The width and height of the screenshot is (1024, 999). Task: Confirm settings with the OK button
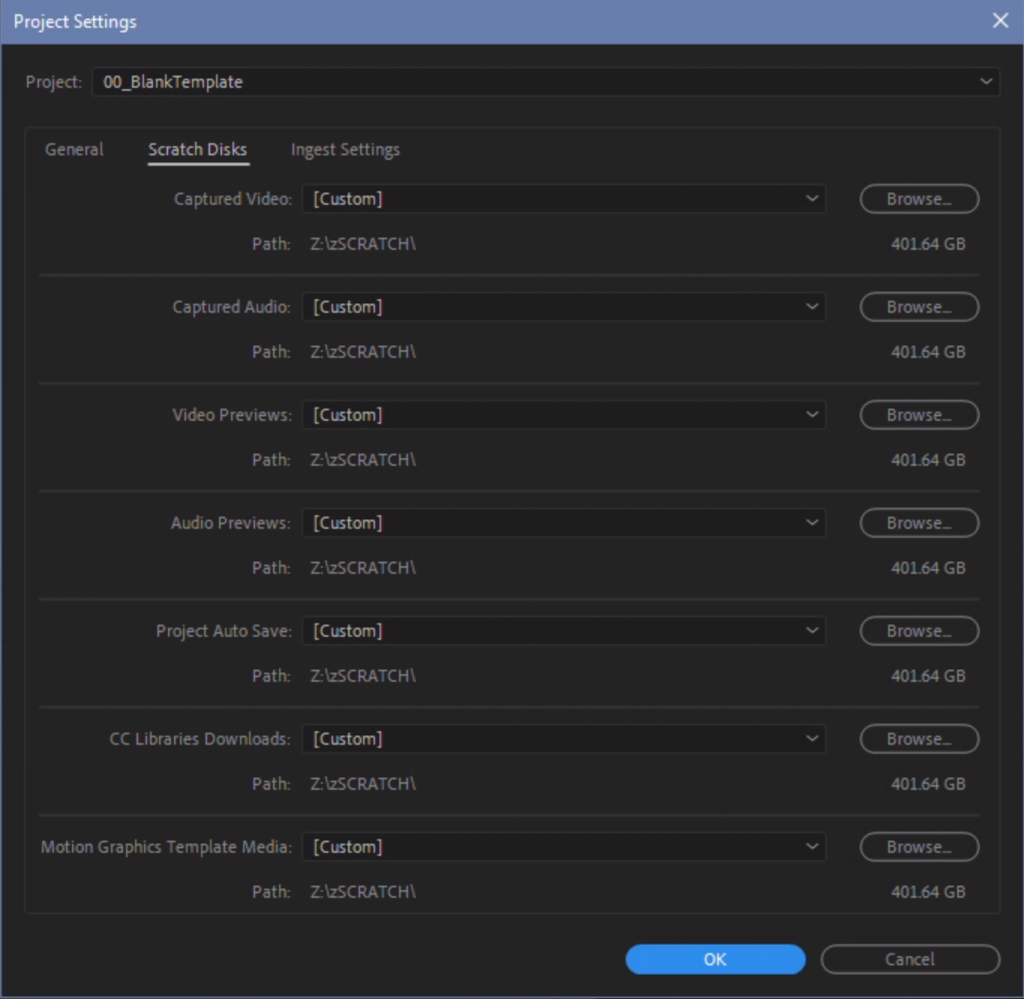point(715,959)
